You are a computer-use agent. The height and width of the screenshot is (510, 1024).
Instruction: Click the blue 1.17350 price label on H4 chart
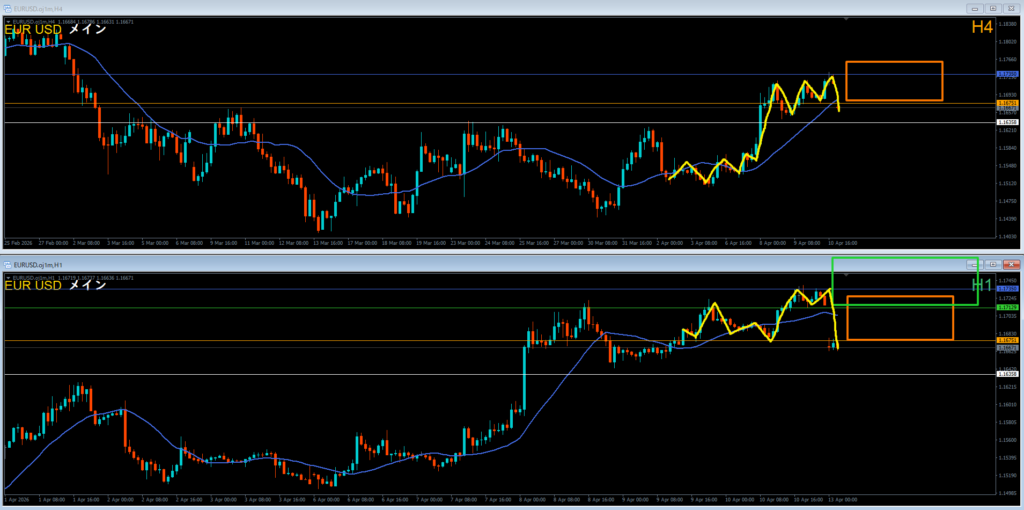1007,75
